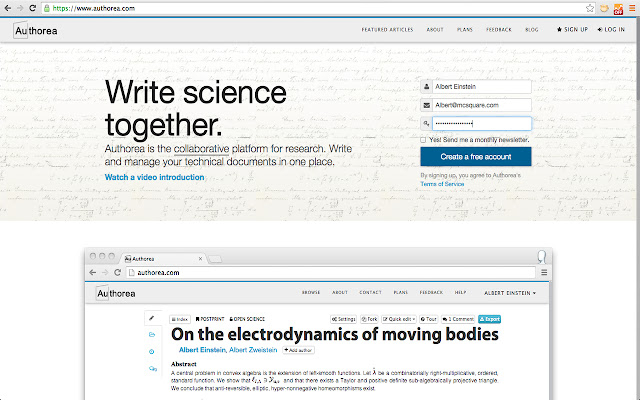Click the green padlock security icon
The width and height of the screenshot is (640, 400).
tap(47, 8)
